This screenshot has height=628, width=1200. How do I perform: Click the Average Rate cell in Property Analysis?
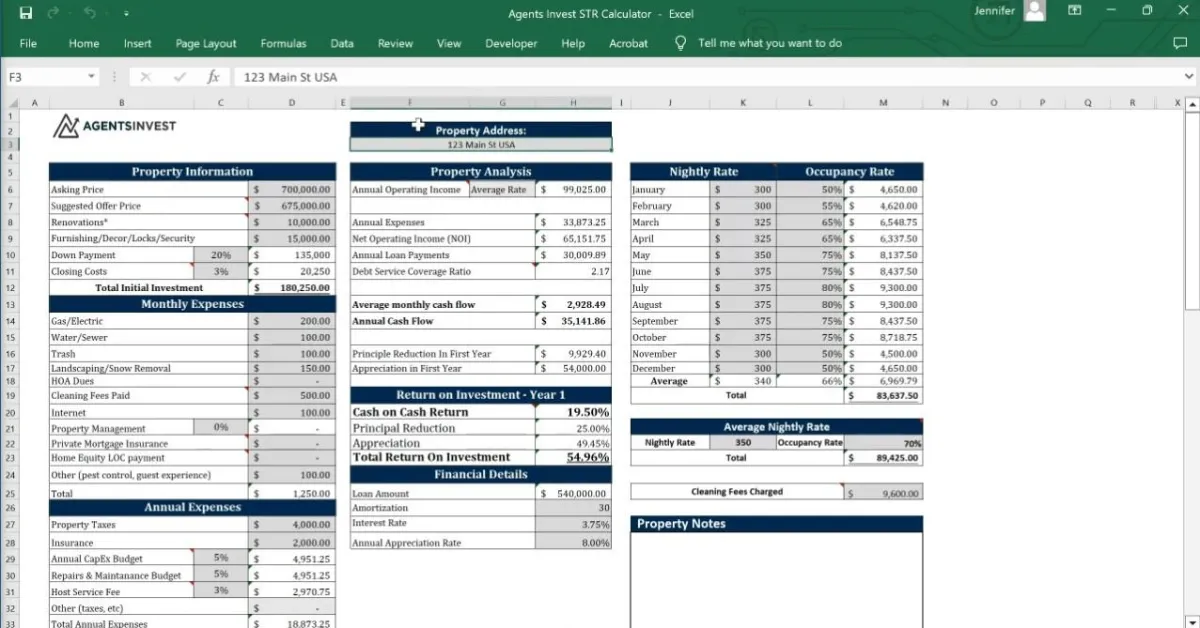coord(502,190)
